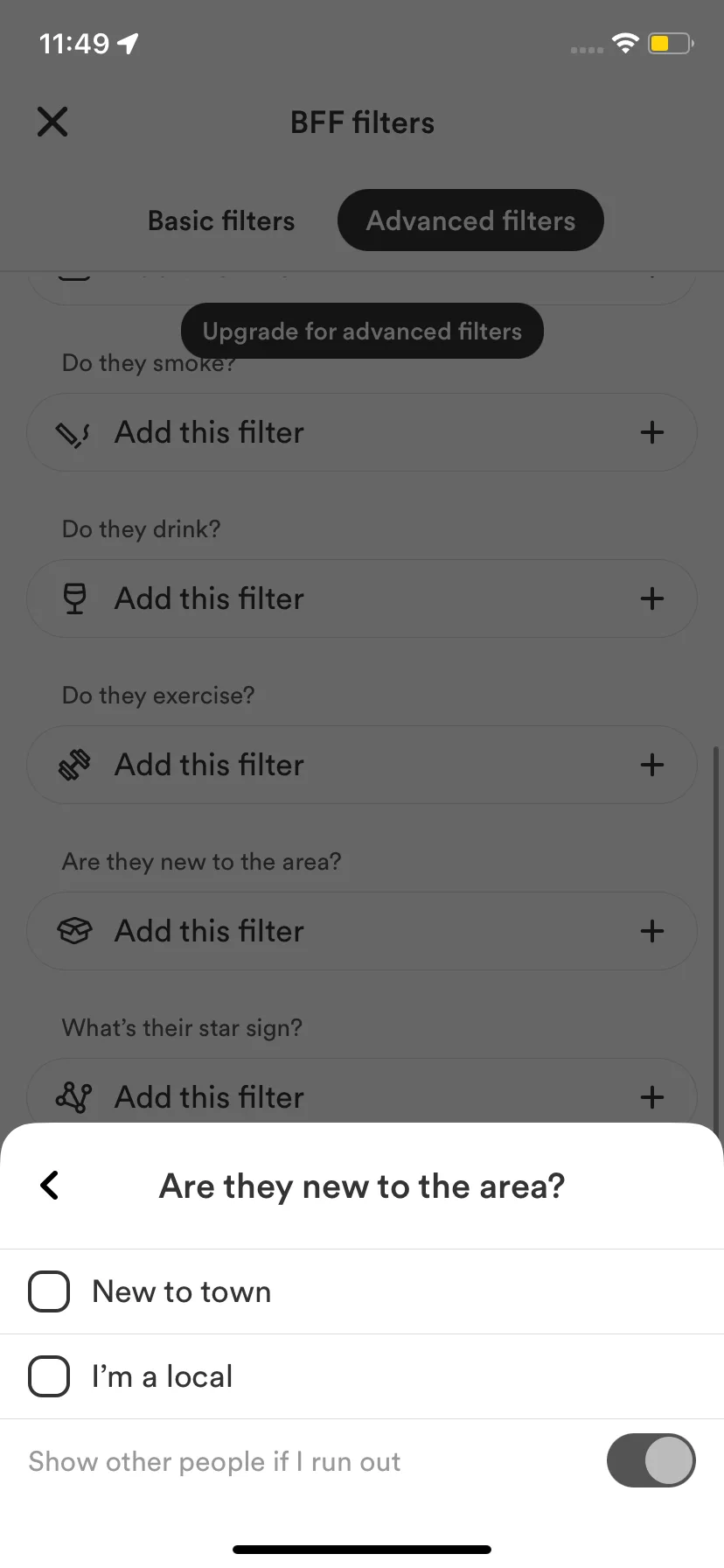
Task: Toggle Show other people if I run out
Action: (x=651, y=1460)
